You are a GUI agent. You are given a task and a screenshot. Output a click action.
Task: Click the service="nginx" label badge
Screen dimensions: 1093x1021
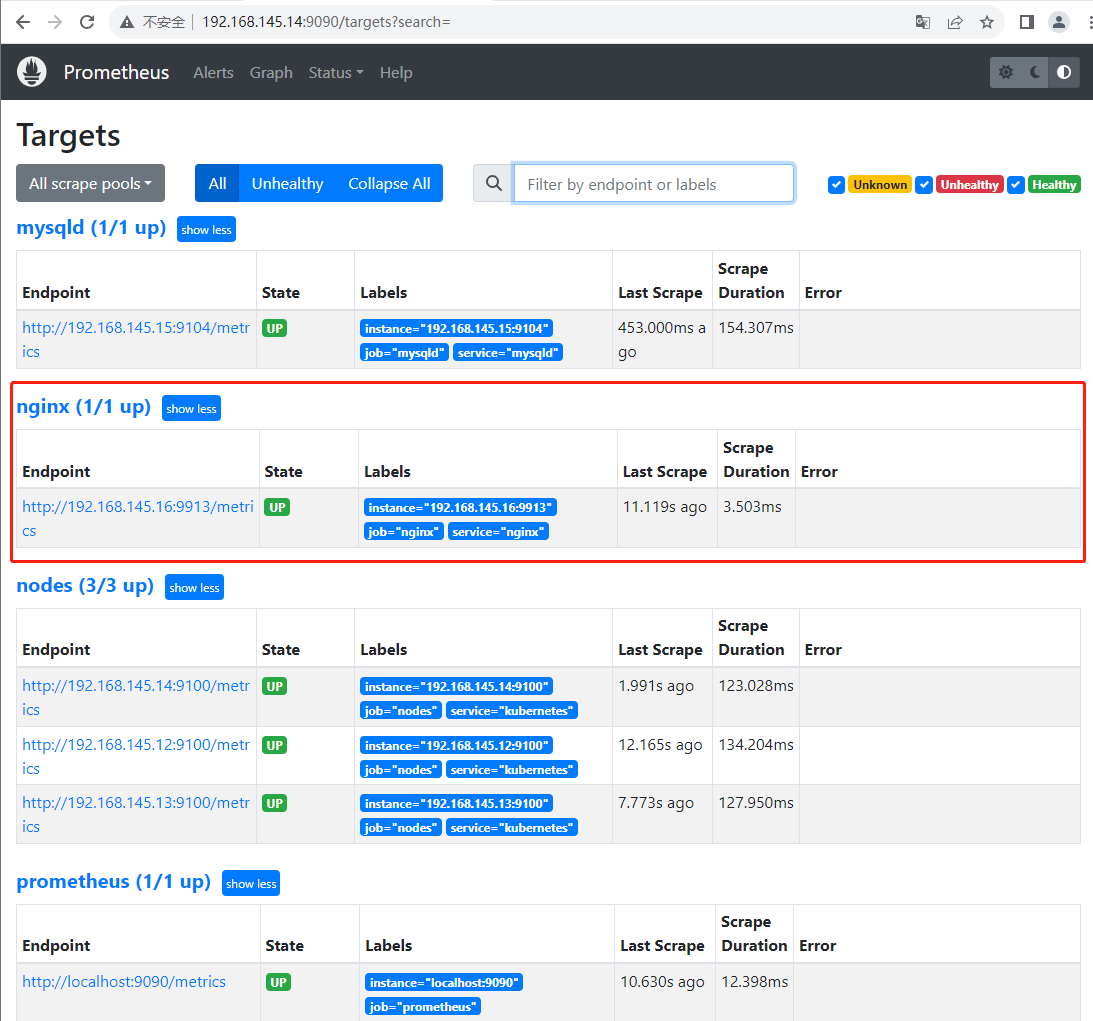(498, 532)
